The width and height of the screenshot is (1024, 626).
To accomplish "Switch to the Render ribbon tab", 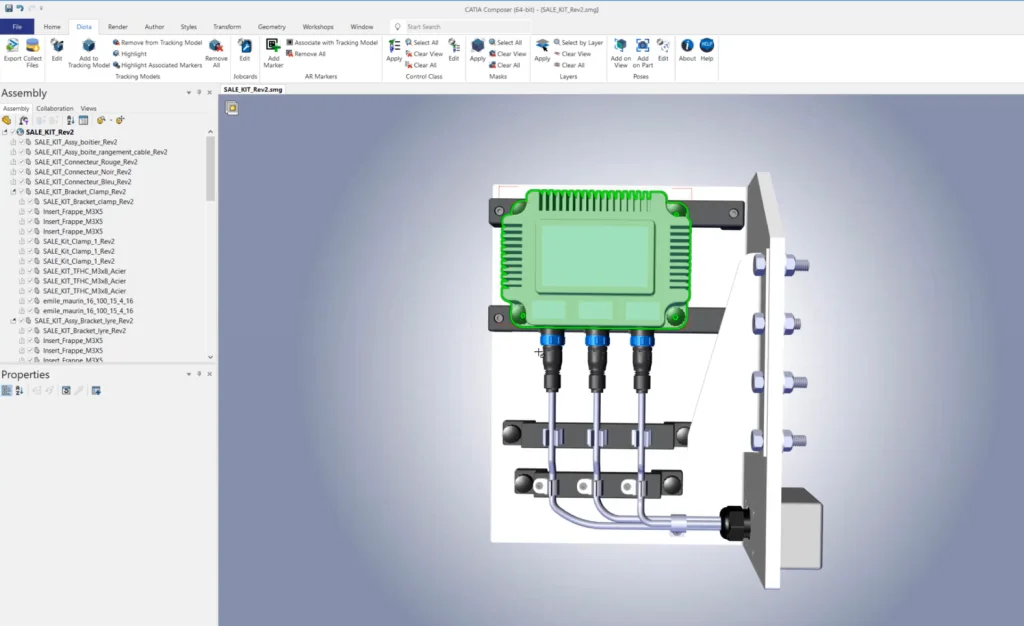I will tap(117, 26).
